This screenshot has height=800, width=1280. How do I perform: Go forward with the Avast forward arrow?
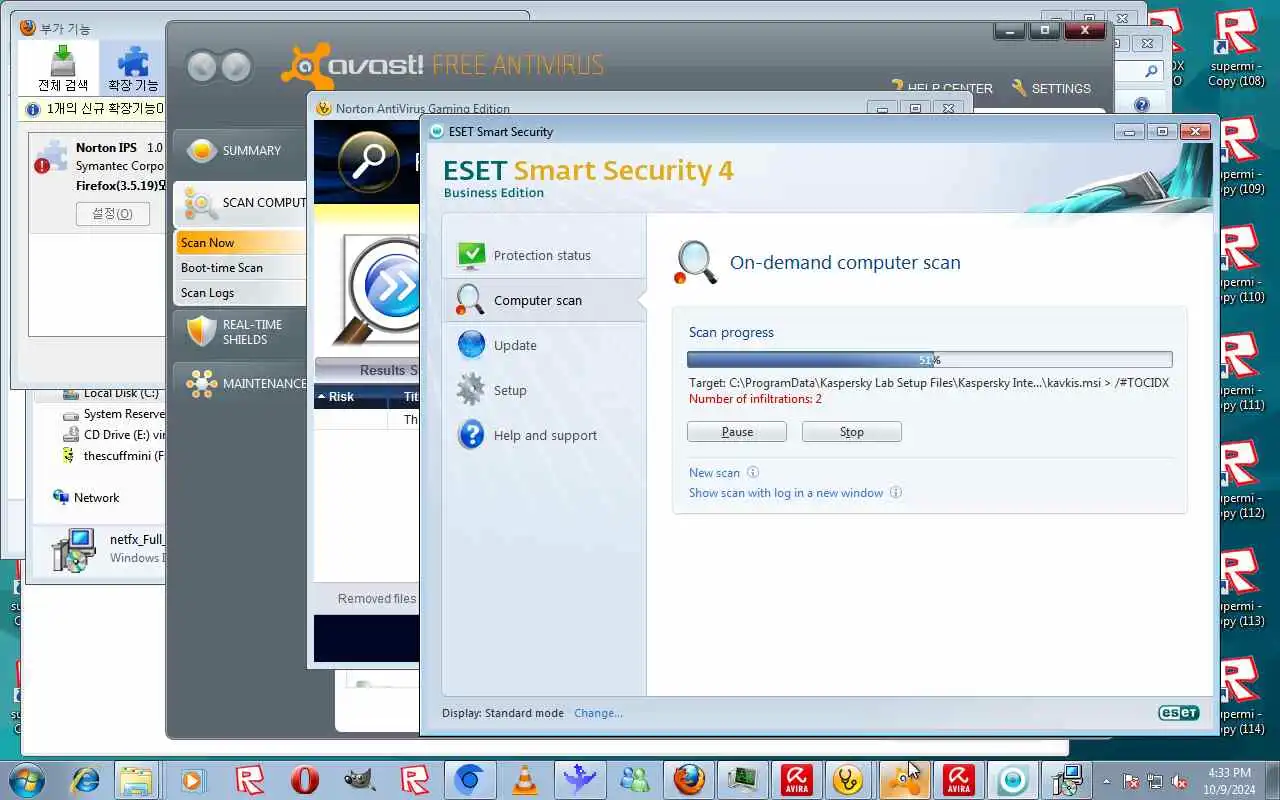point(236,67)
